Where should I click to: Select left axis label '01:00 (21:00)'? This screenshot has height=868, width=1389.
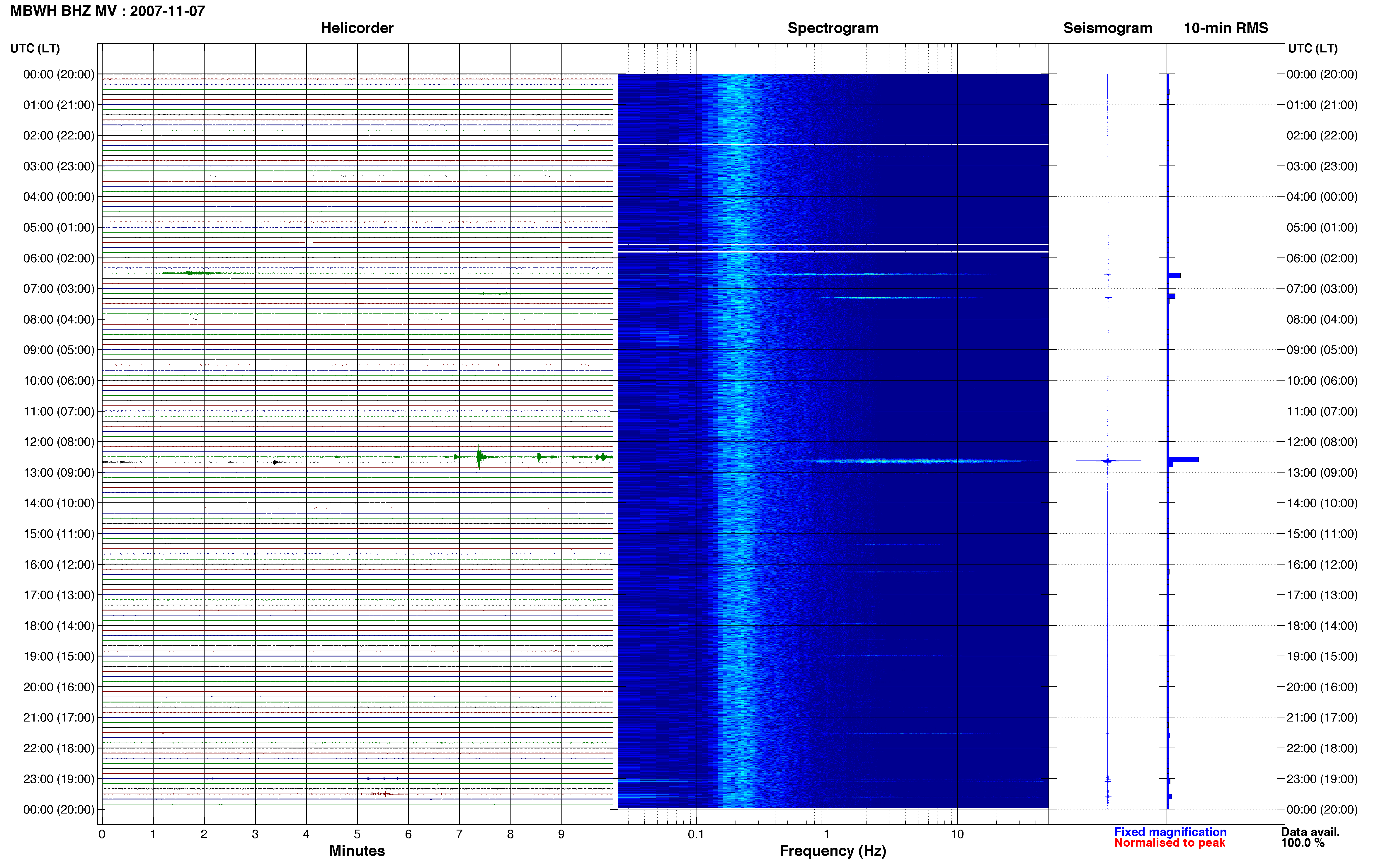click(x=59, y=105)
